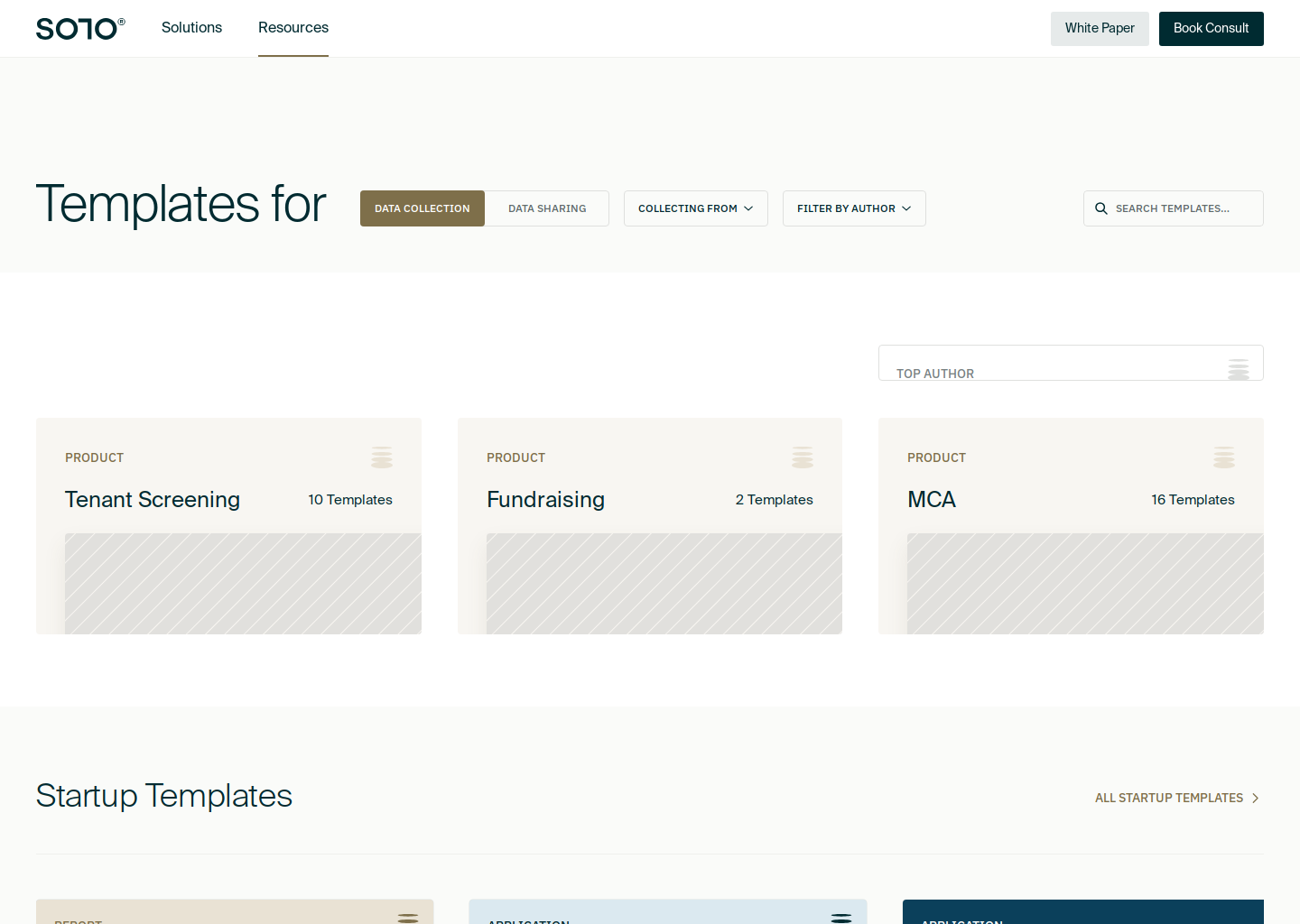Switch to Data Sharing mode
The width and height of the screenshot is (1300, 924).
pos(547,208)
